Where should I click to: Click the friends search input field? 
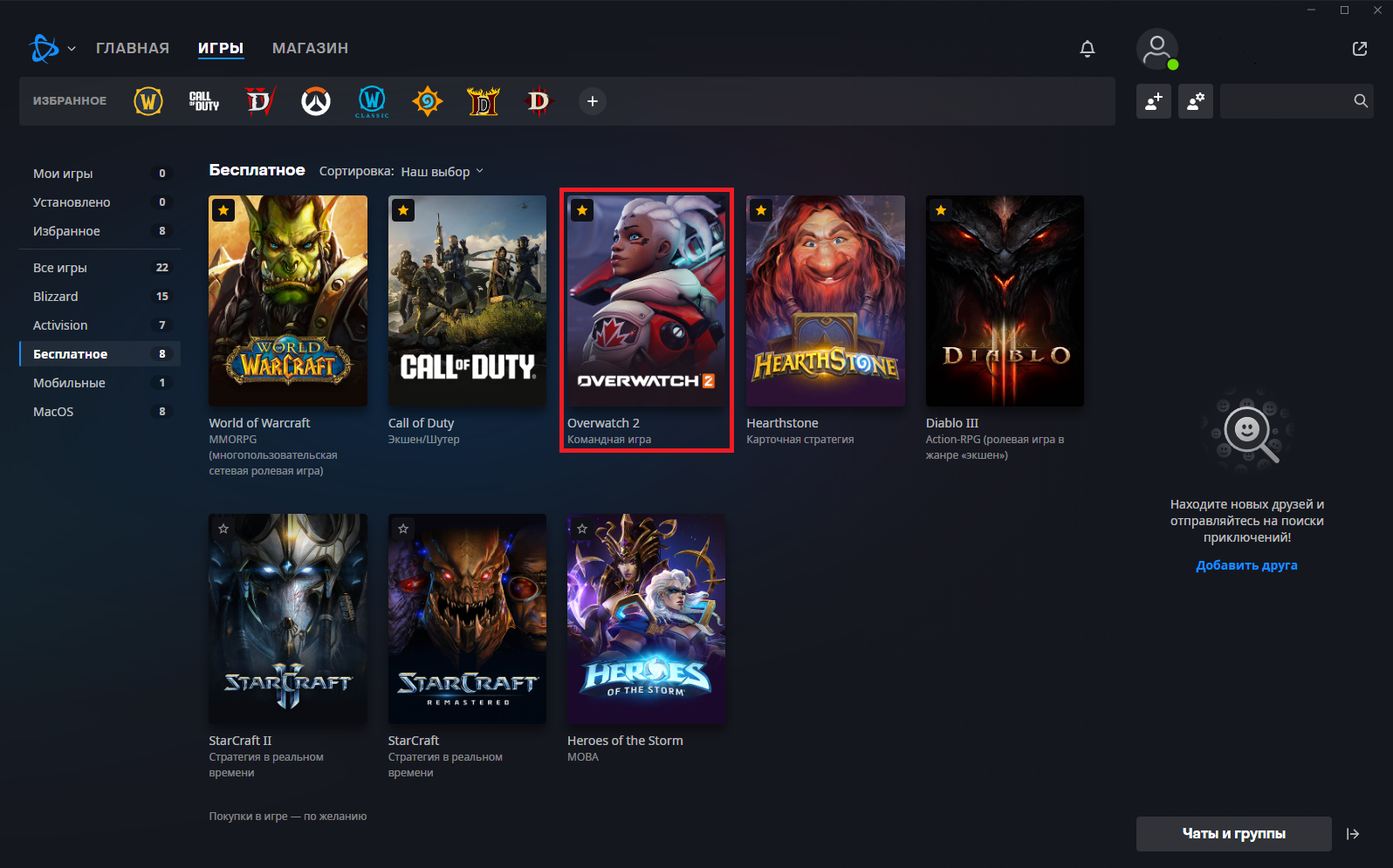coord(1285,101)
